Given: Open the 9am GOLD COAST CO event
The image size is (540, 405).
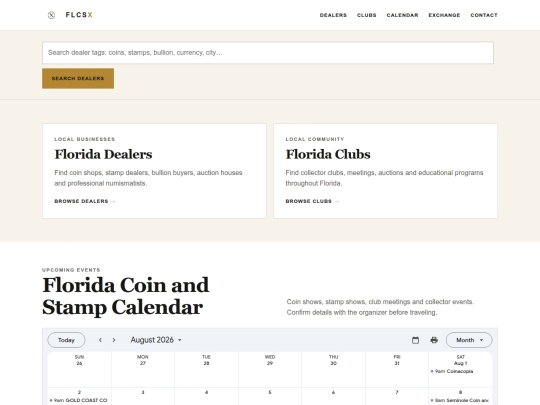Looking at the screenshot, I should pyautogui.click(x=79, y=400).
